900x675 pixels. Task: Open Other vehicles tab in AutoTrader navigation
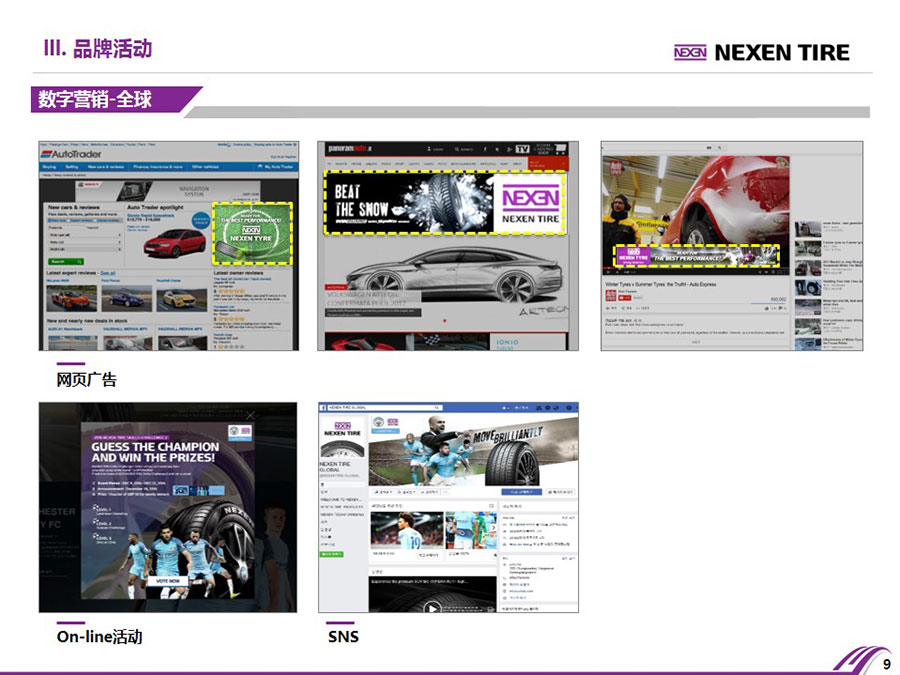(x=205, y=166)
